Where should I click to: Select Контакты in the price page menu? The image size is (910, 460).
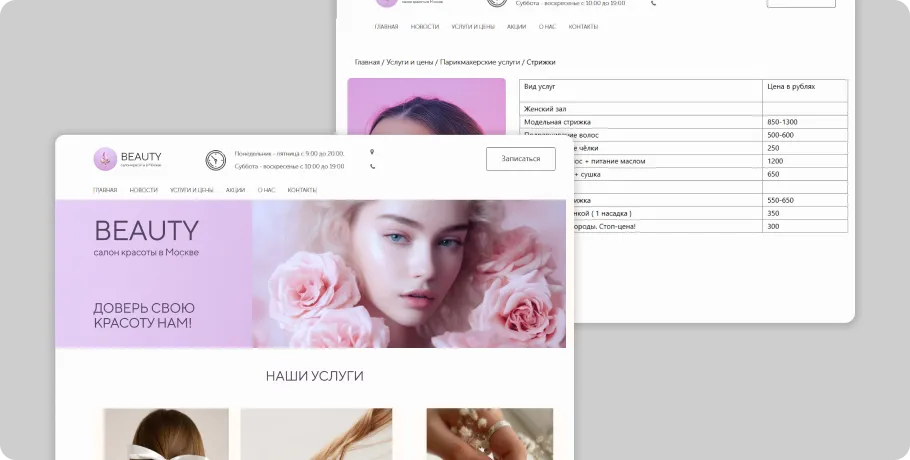pyautogui.click(x=583, y=27)
